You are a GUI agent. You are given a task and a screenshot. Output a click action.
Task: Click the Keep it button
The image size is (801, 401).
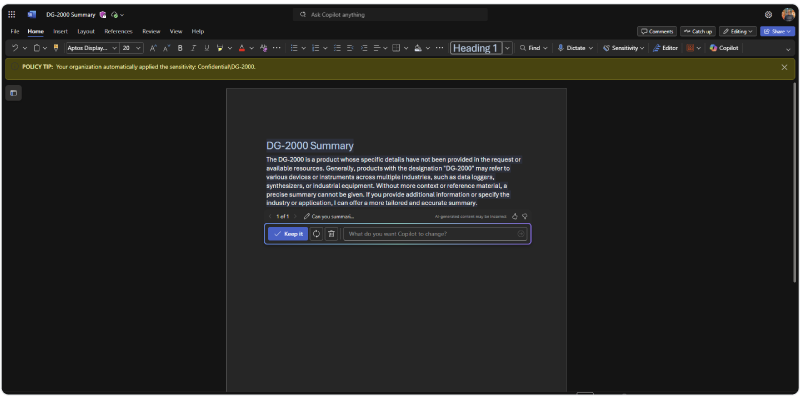click(x=287, y=234)
